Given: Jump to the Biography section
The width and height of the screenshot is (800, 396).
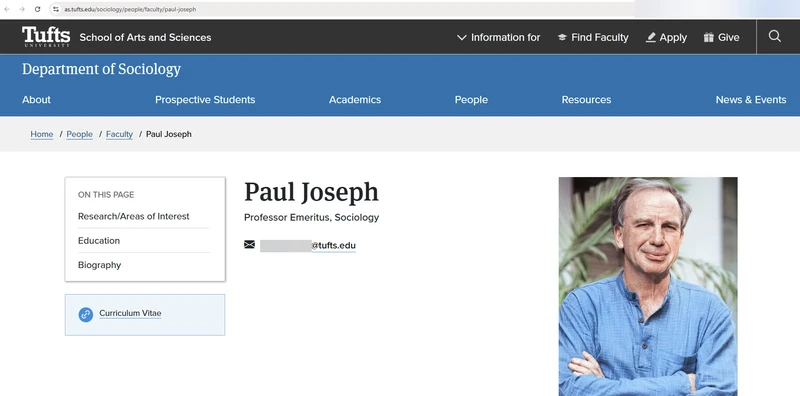Looking at the screenshot, I should click(x=99, y=265).
